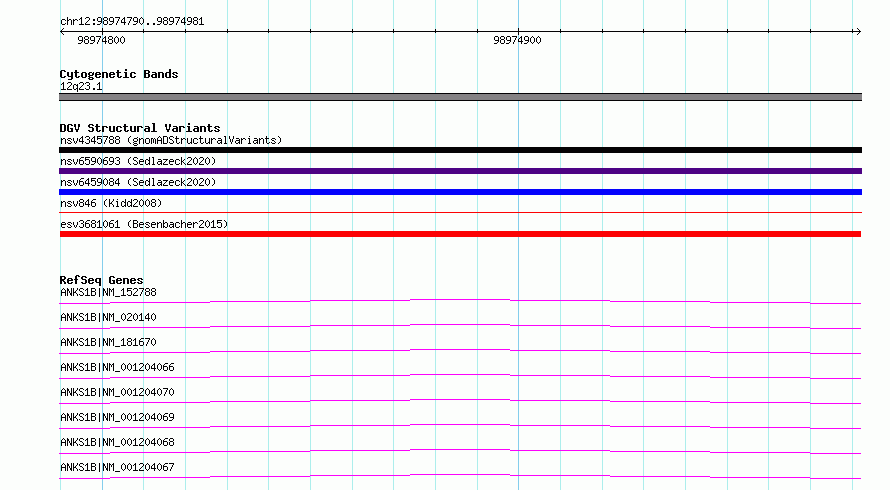Click the ANKS1B|NM_181670 transcript label

click(108, 342)
